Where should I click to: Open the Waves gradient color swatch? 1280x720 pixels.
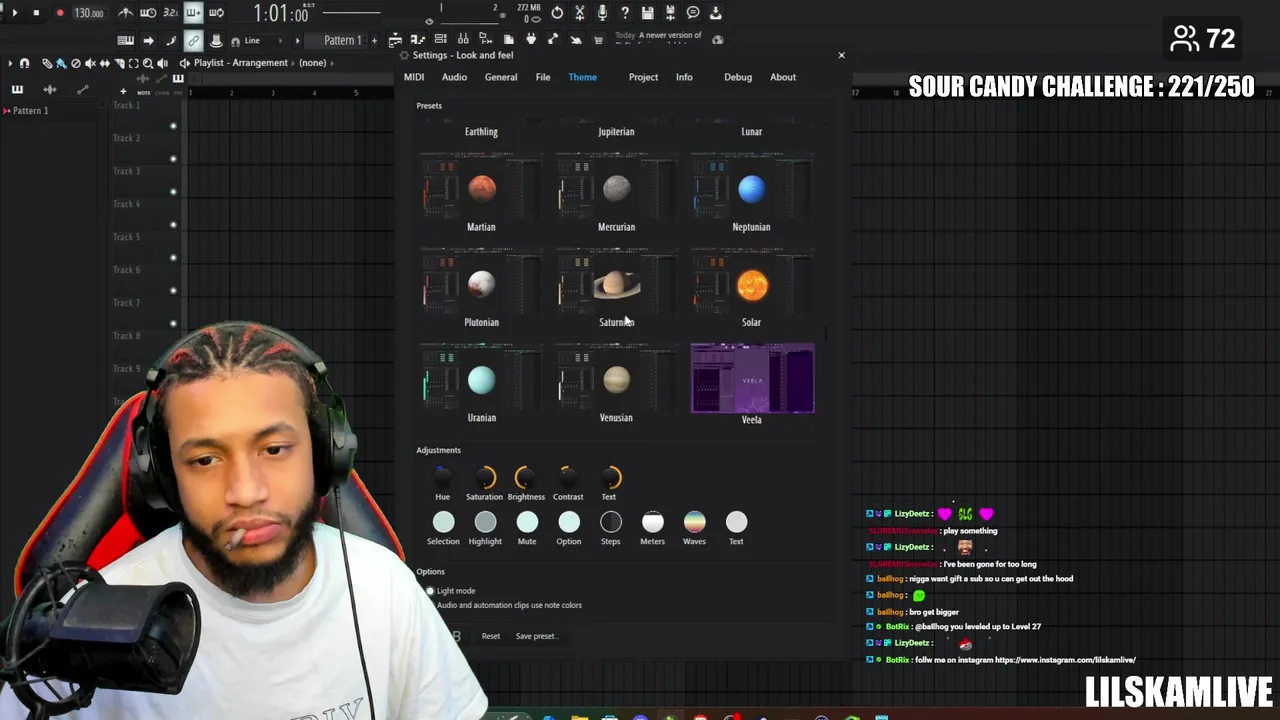pyautogui.click(x=694, y=522)
